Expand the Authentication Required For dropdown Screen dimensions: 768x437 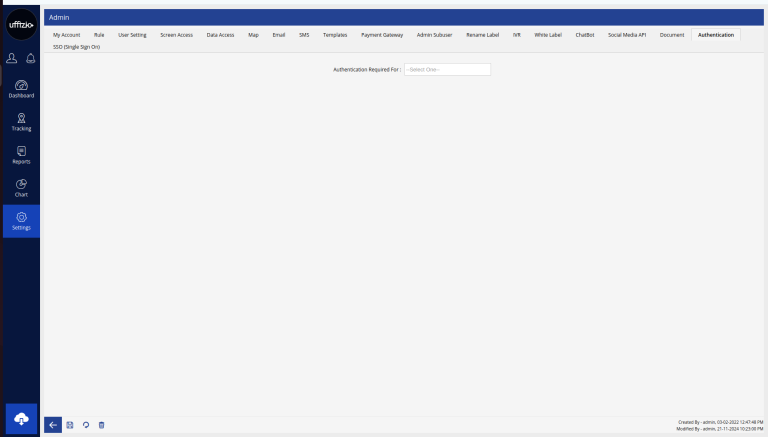point(447,69)
